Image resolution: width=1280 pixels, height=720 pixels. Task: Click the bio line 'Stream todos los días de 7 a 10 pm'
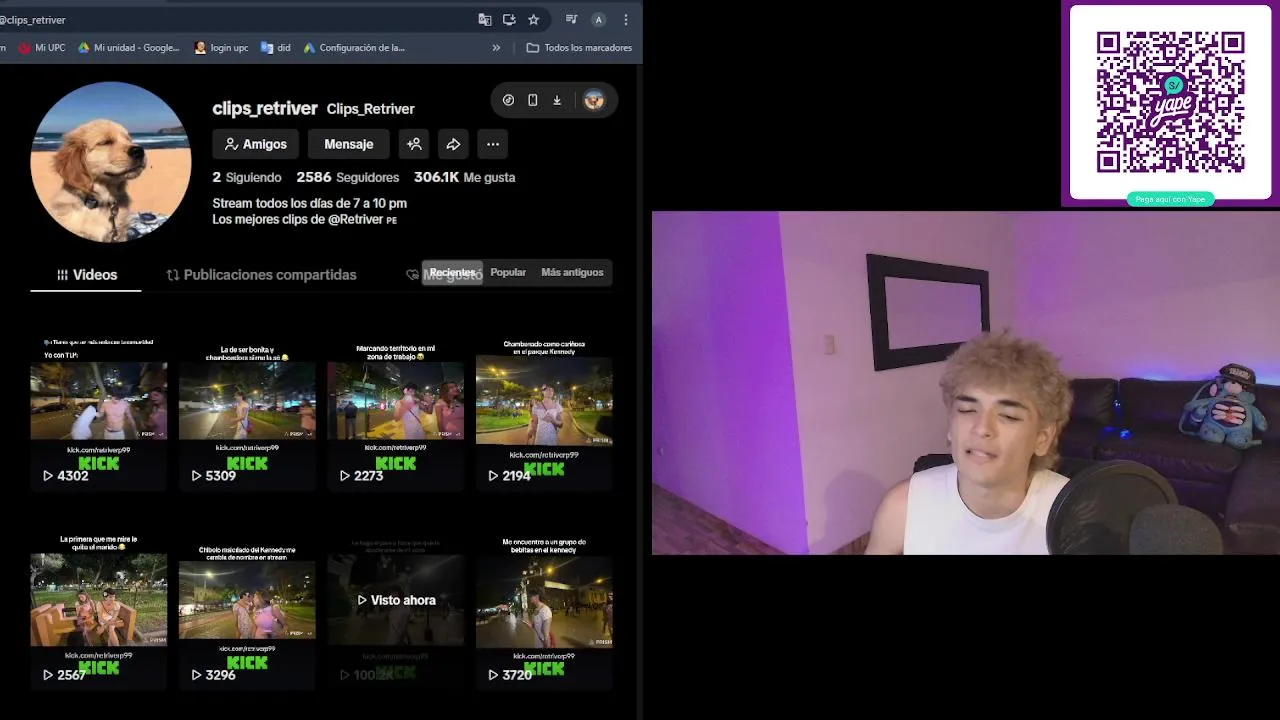309,203
